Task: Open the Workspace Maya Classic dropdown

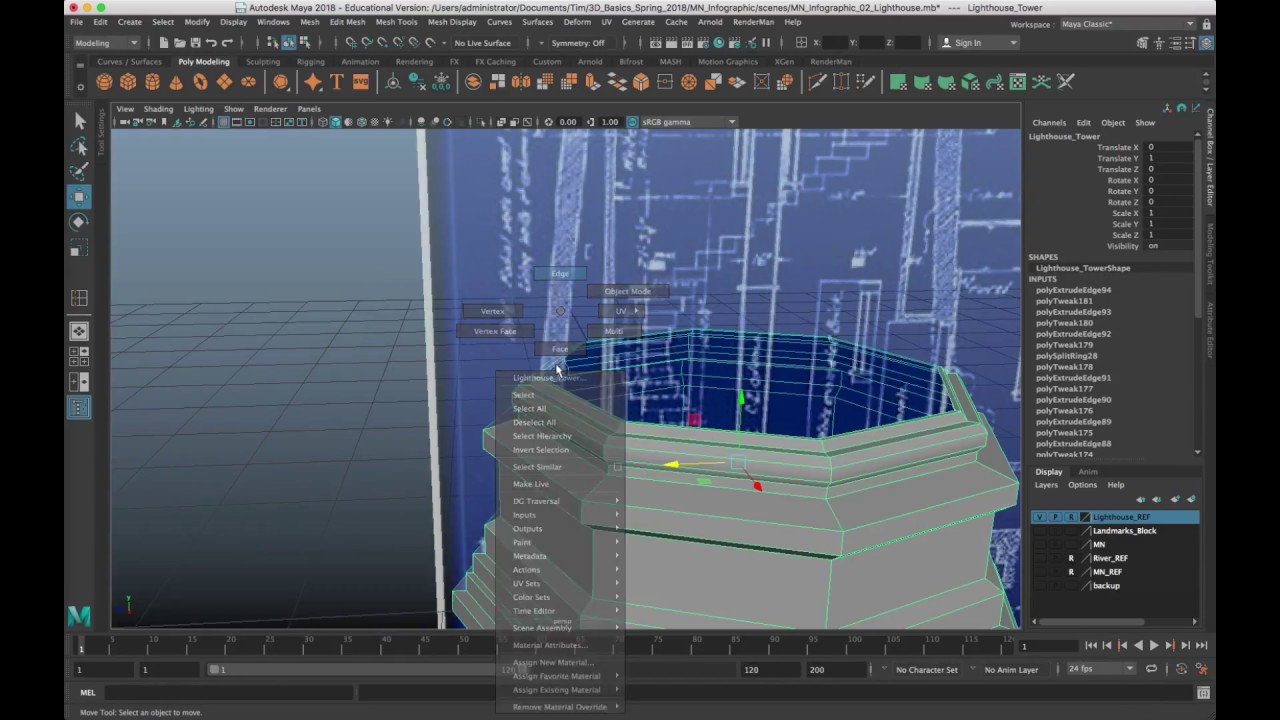Action: [1127, 24]
